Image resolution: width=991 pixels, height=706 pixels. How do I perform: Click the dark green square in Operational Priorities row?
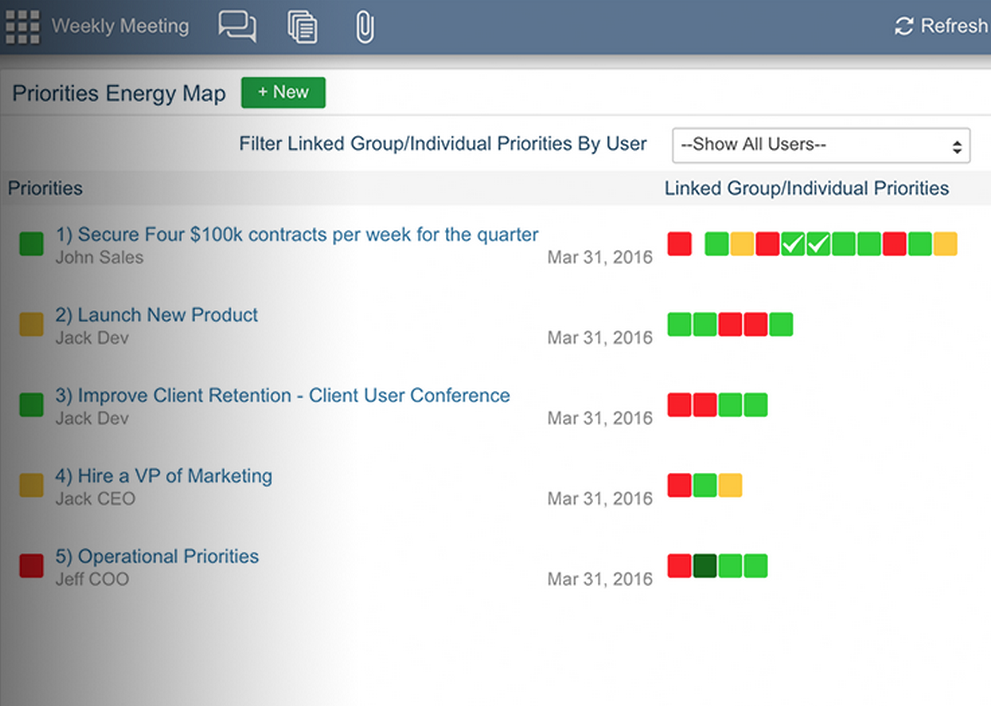coord(706,565)
